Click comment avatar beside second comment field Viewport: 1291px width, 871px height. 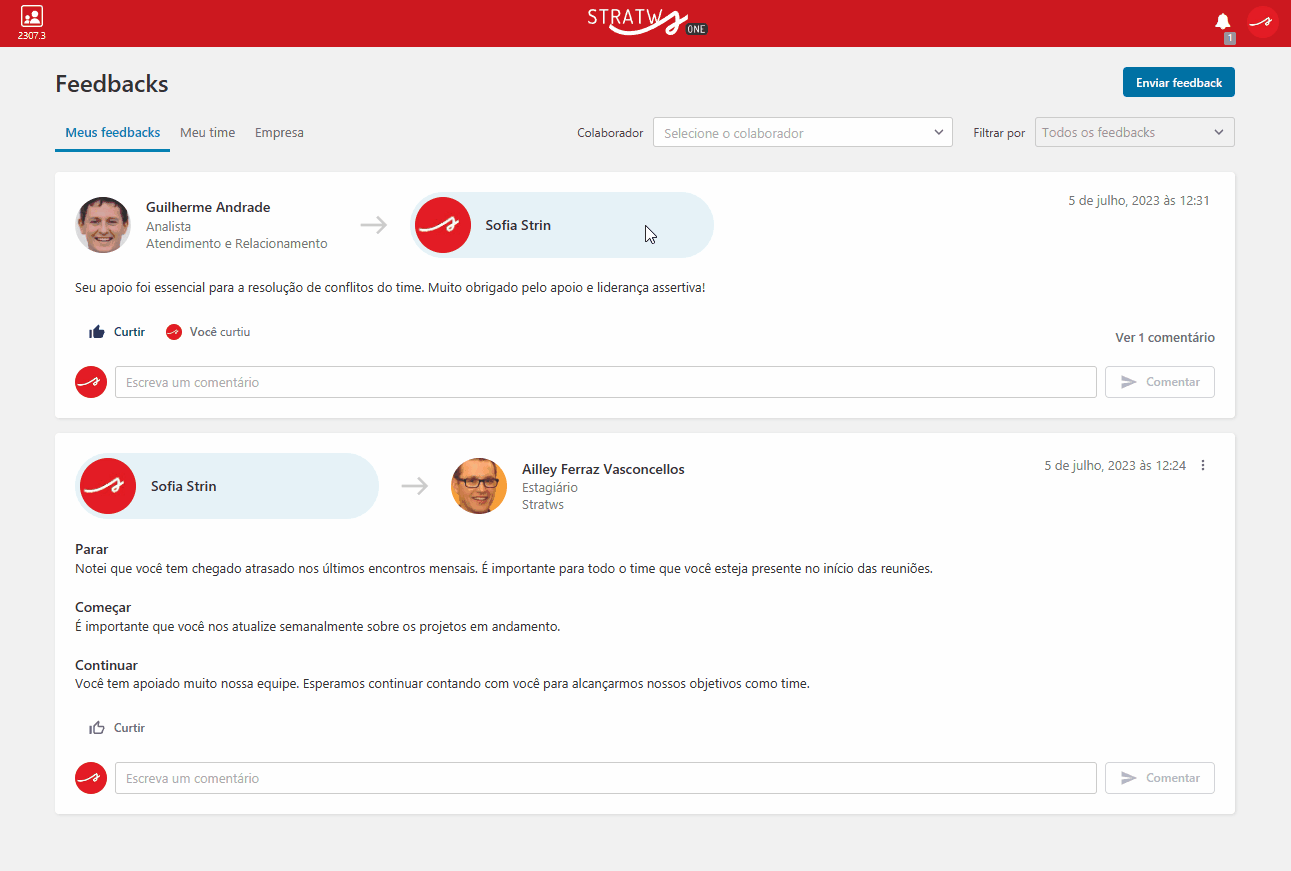coord(91,778)
